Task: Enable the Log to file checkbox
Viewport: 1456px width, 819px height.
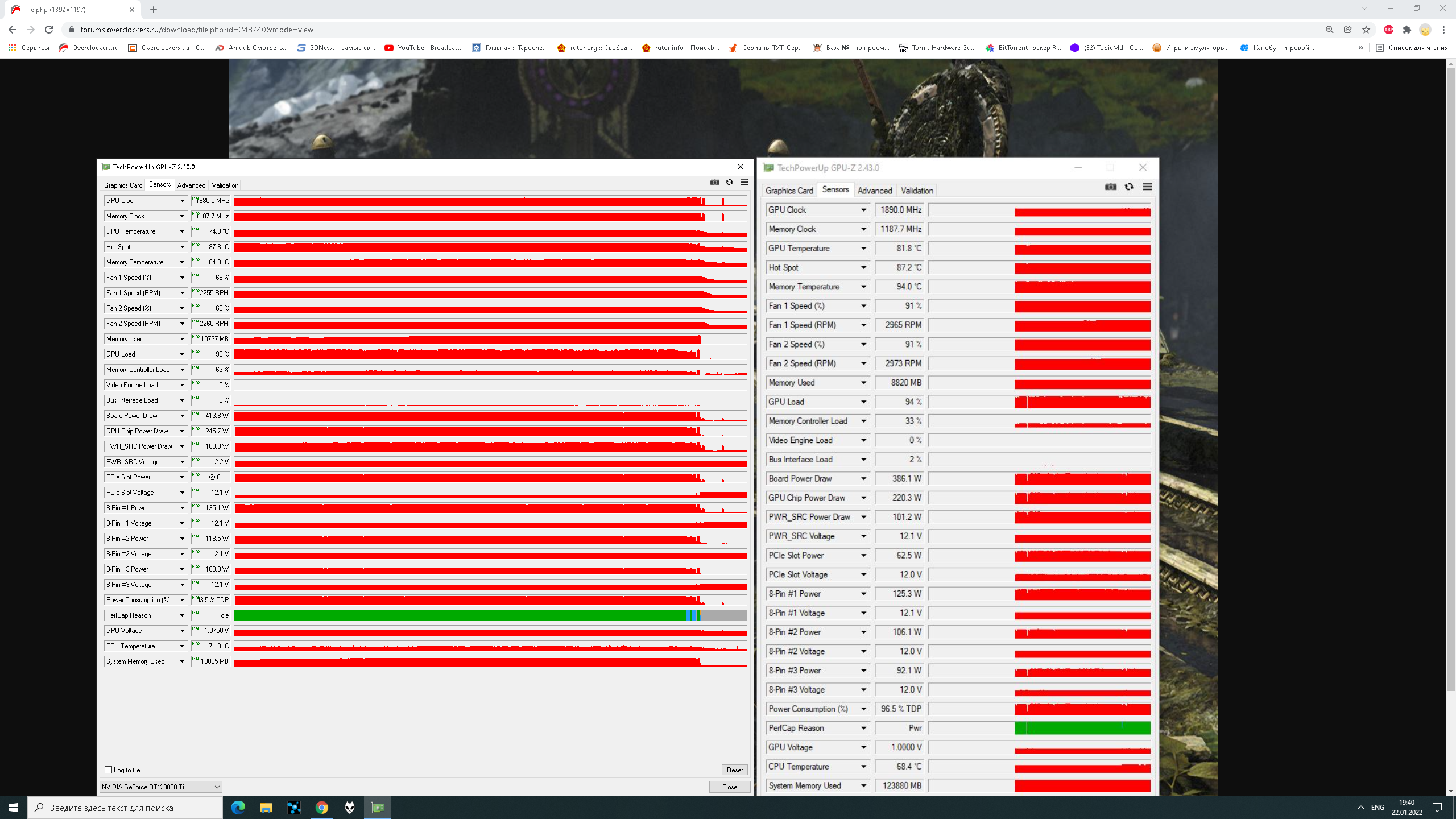Action: click(109, 770)
